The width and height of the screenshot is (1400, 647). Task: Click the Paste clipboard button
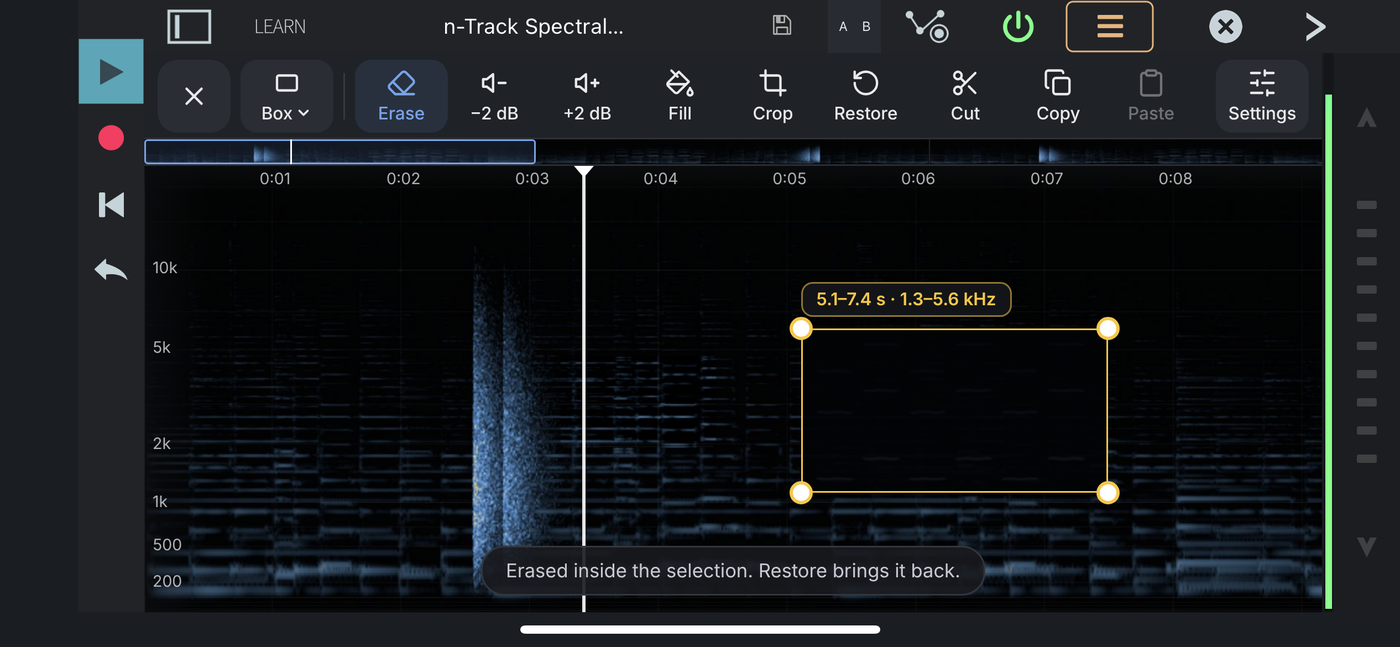(x=1151, y=97)
